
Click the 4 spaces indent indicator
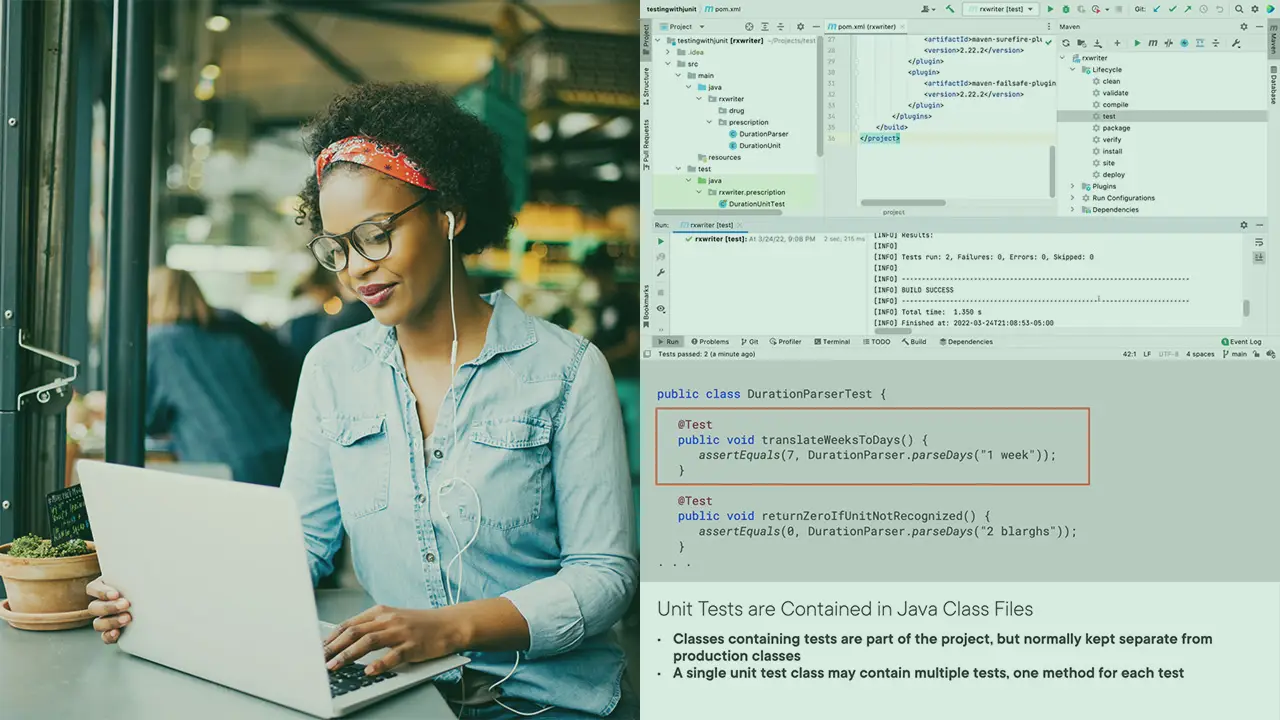[1201, 354]
